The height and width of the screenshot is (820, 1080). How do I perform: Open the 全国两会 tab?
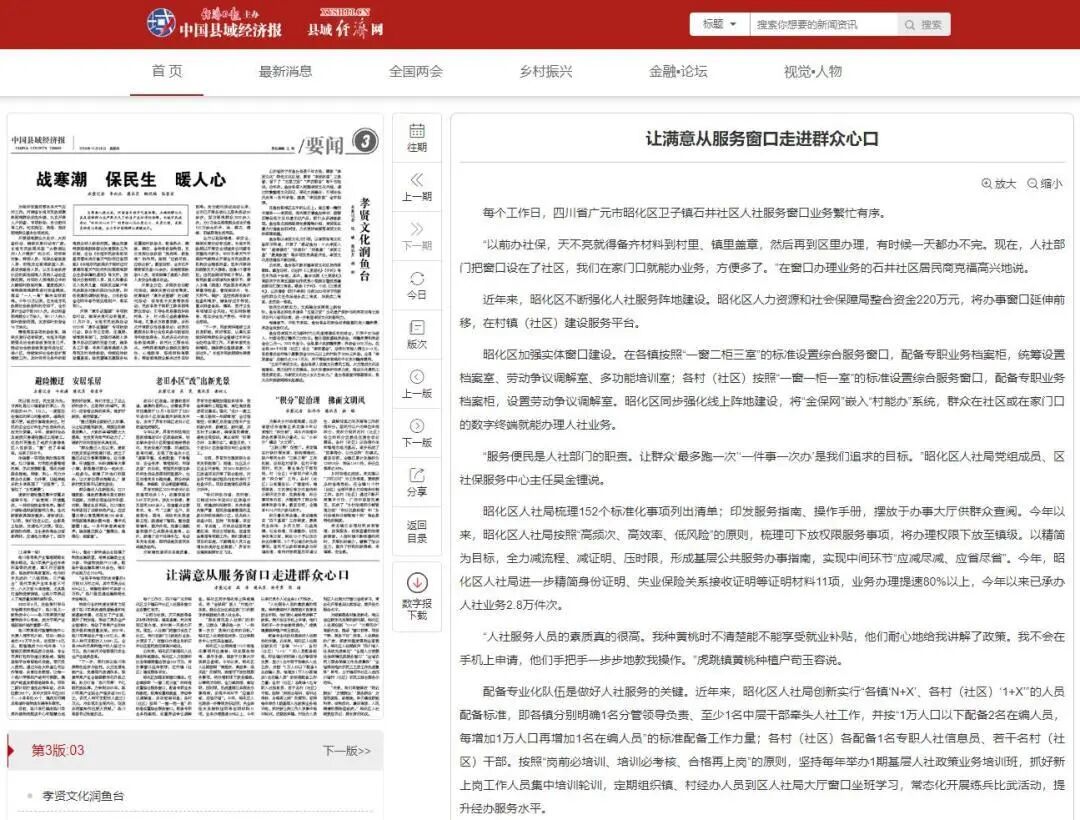tap(415, 71)
